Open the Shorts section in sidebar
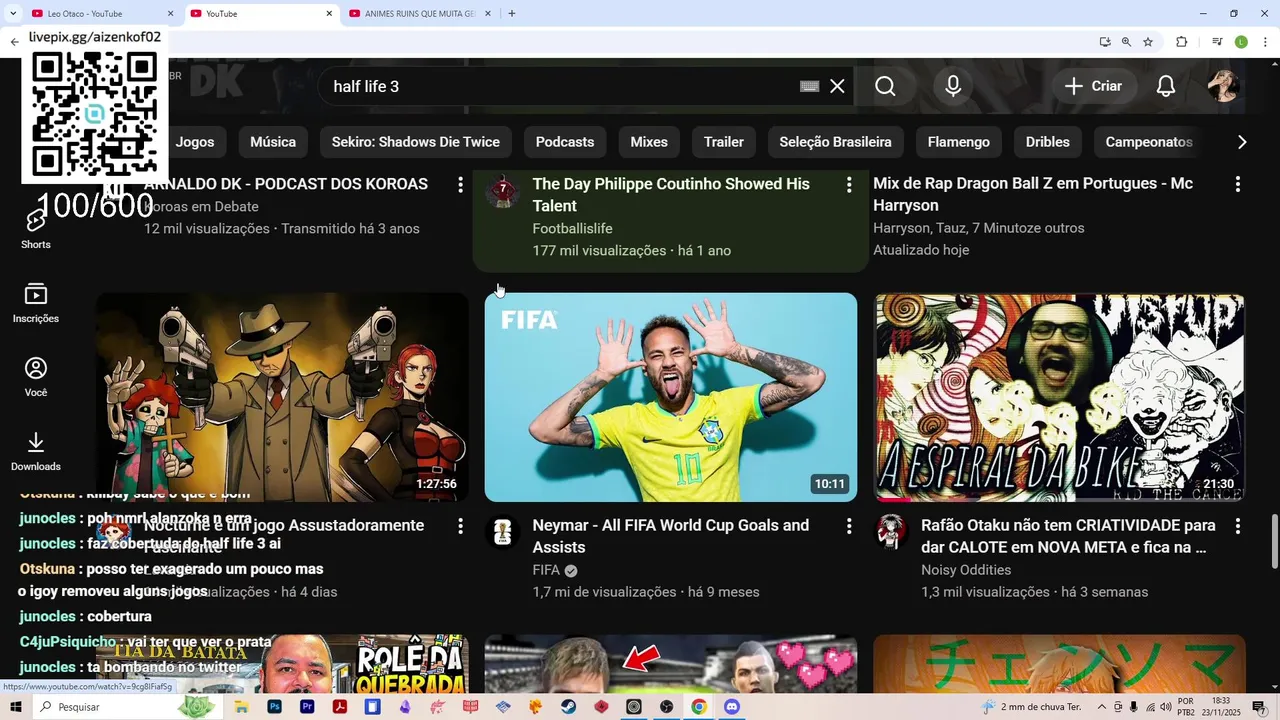Image resolution: width=1280 pixels, height=720 pixels. coord(36,230)
